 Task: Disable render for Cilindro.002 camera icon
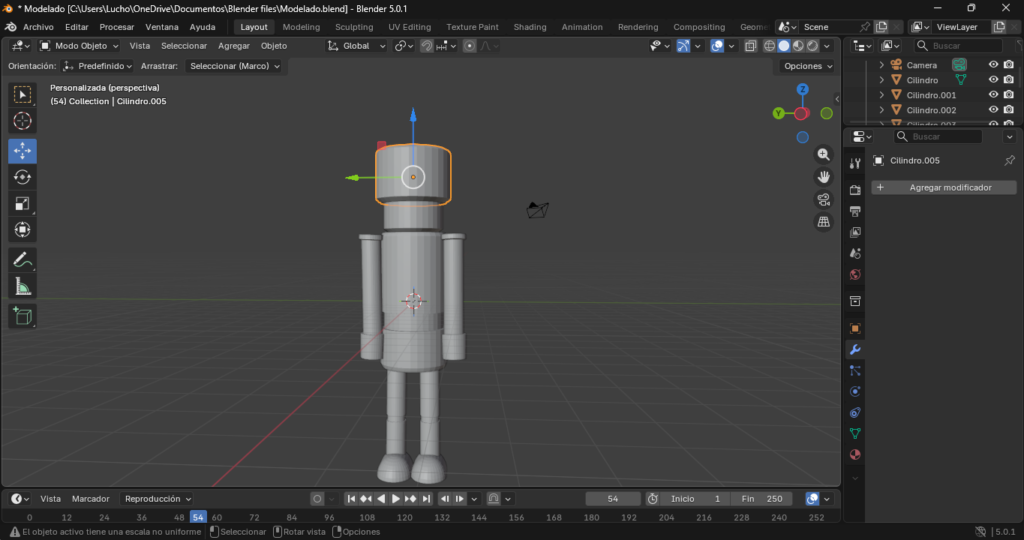[1009, 110]
